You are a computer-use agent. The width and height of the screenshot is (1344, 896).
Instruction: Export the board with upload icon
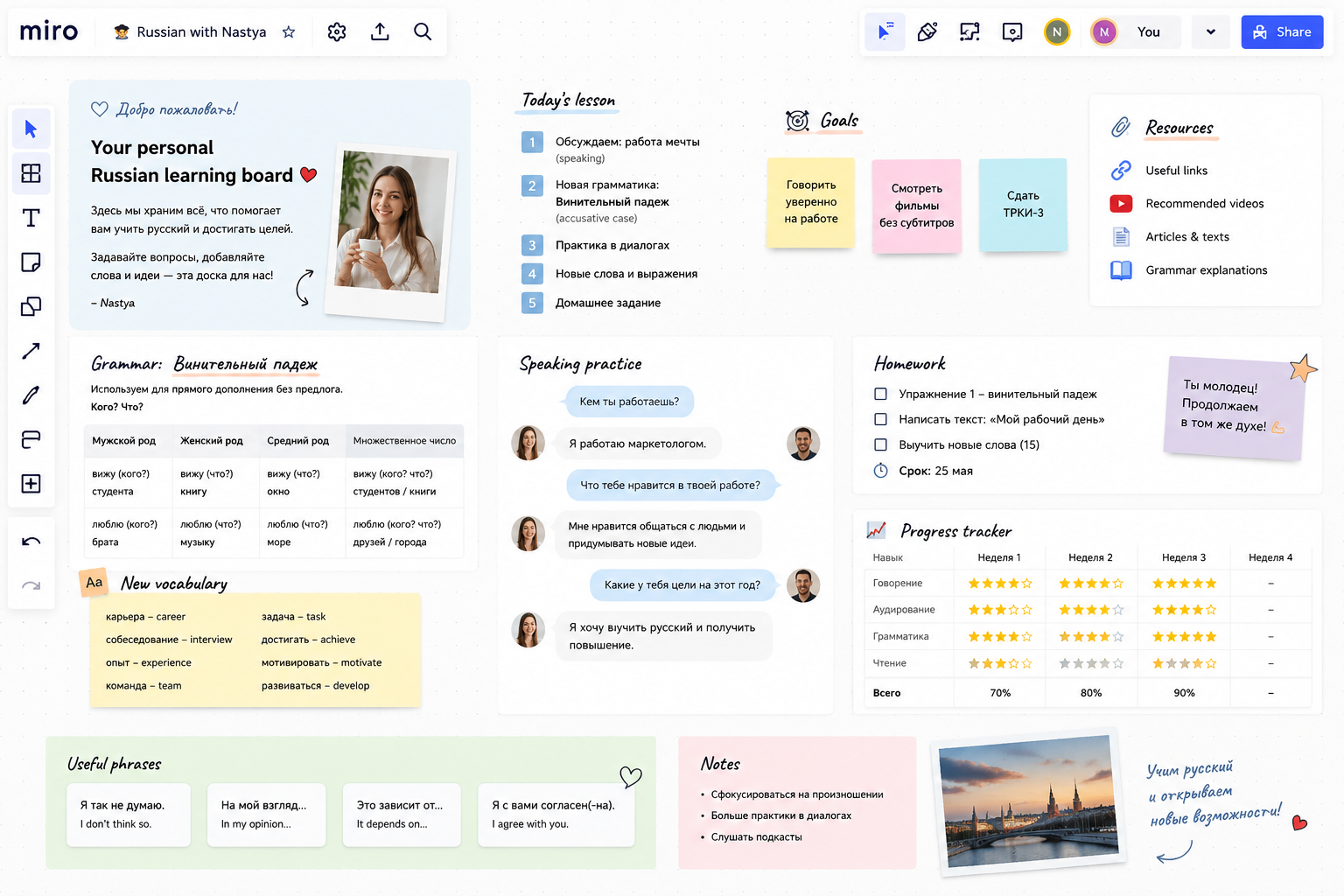click(x=380, y=32)
